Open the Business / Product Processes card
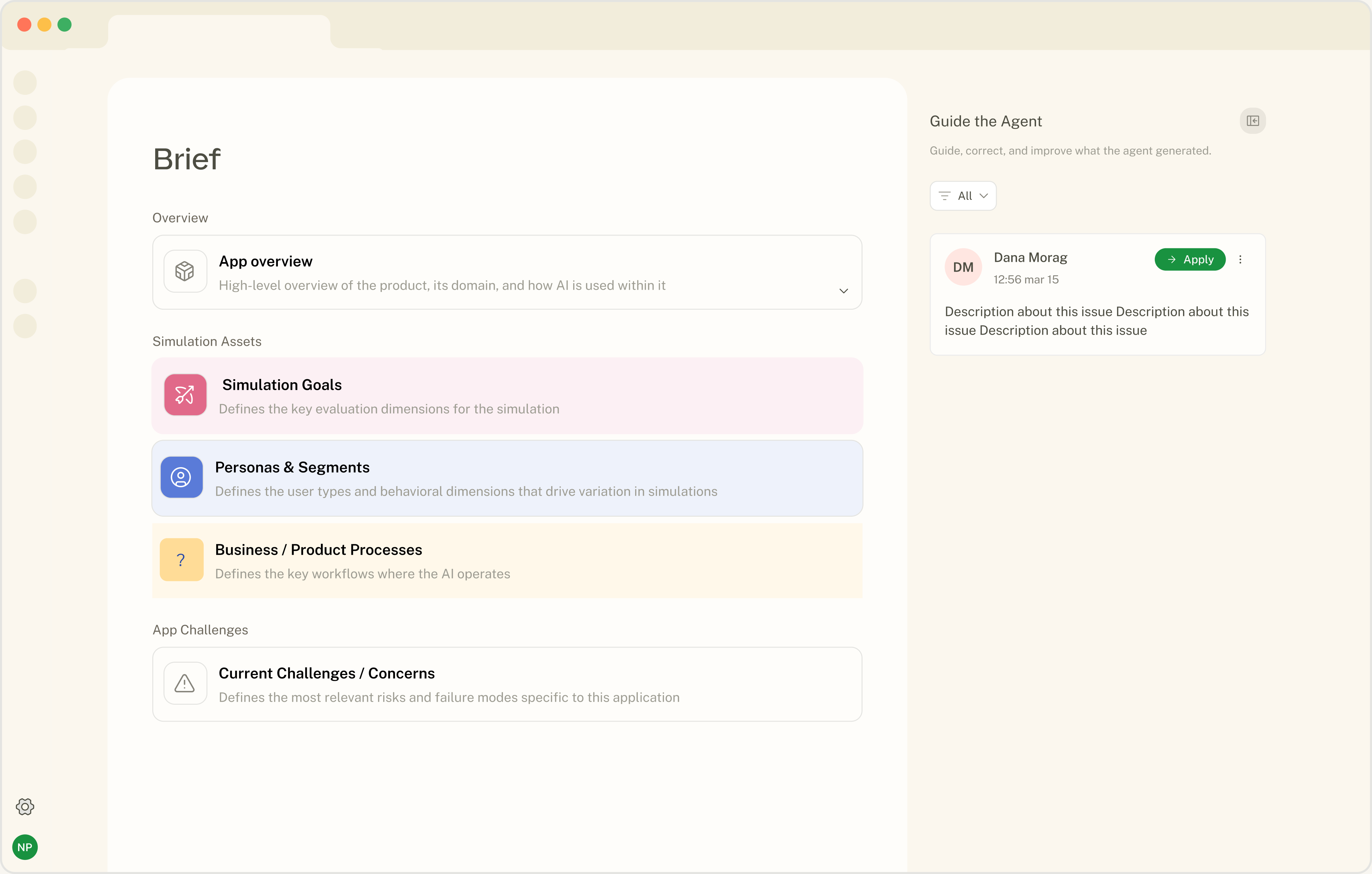 coord(507,561)
